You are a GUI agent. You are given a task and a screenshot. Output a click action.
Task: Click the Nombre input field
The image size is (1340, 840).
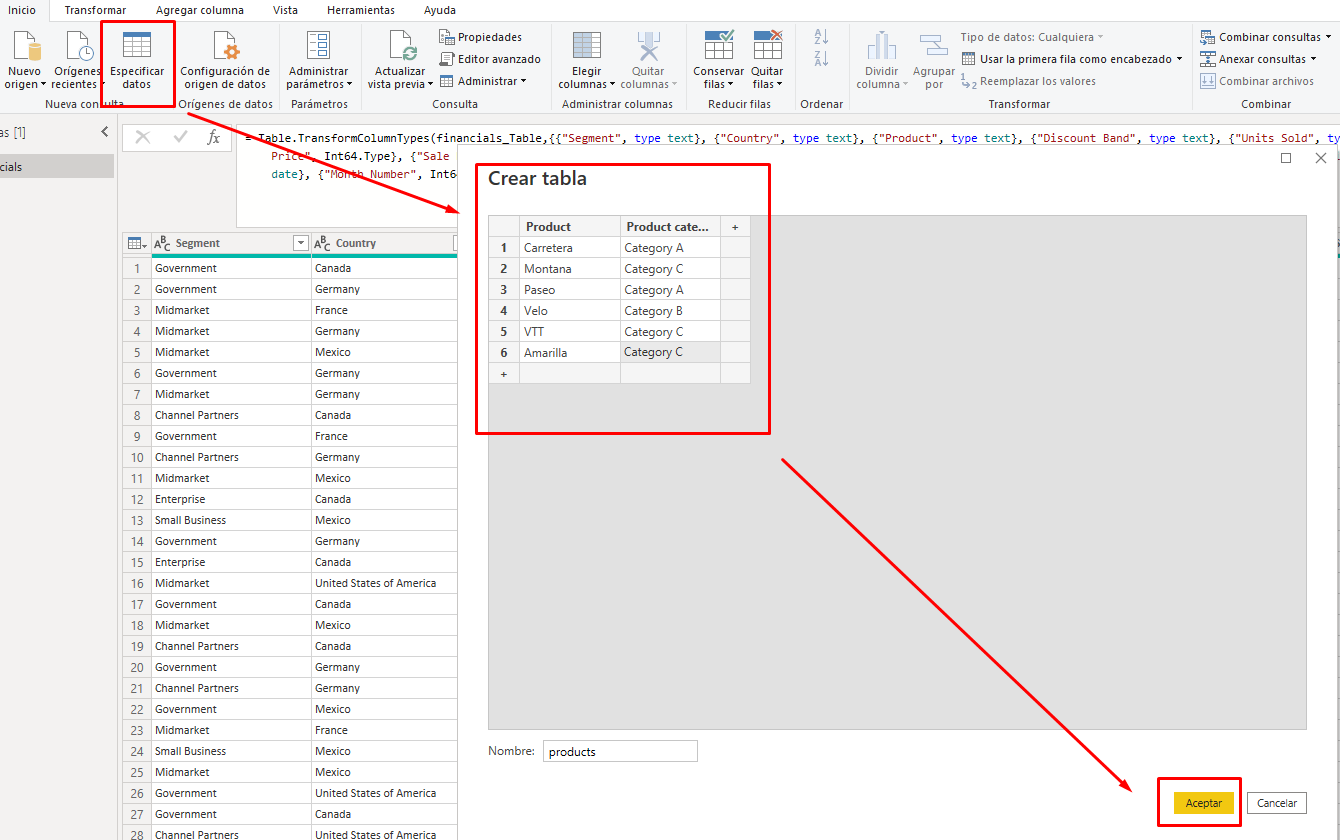click(620, 751)
